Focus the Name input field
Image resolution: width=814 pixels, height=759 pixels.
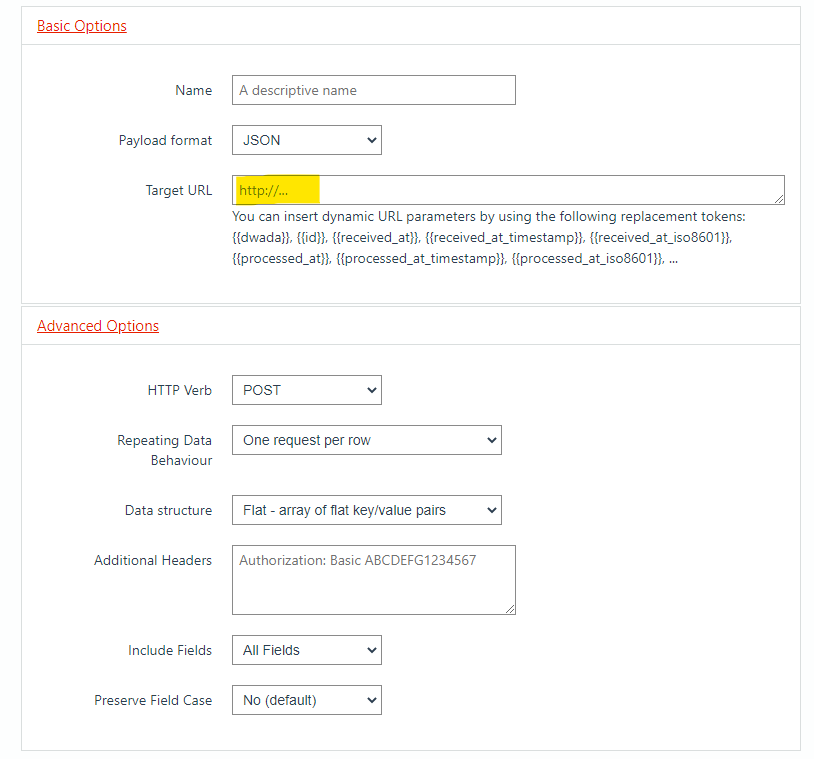(x=374, y=90)
